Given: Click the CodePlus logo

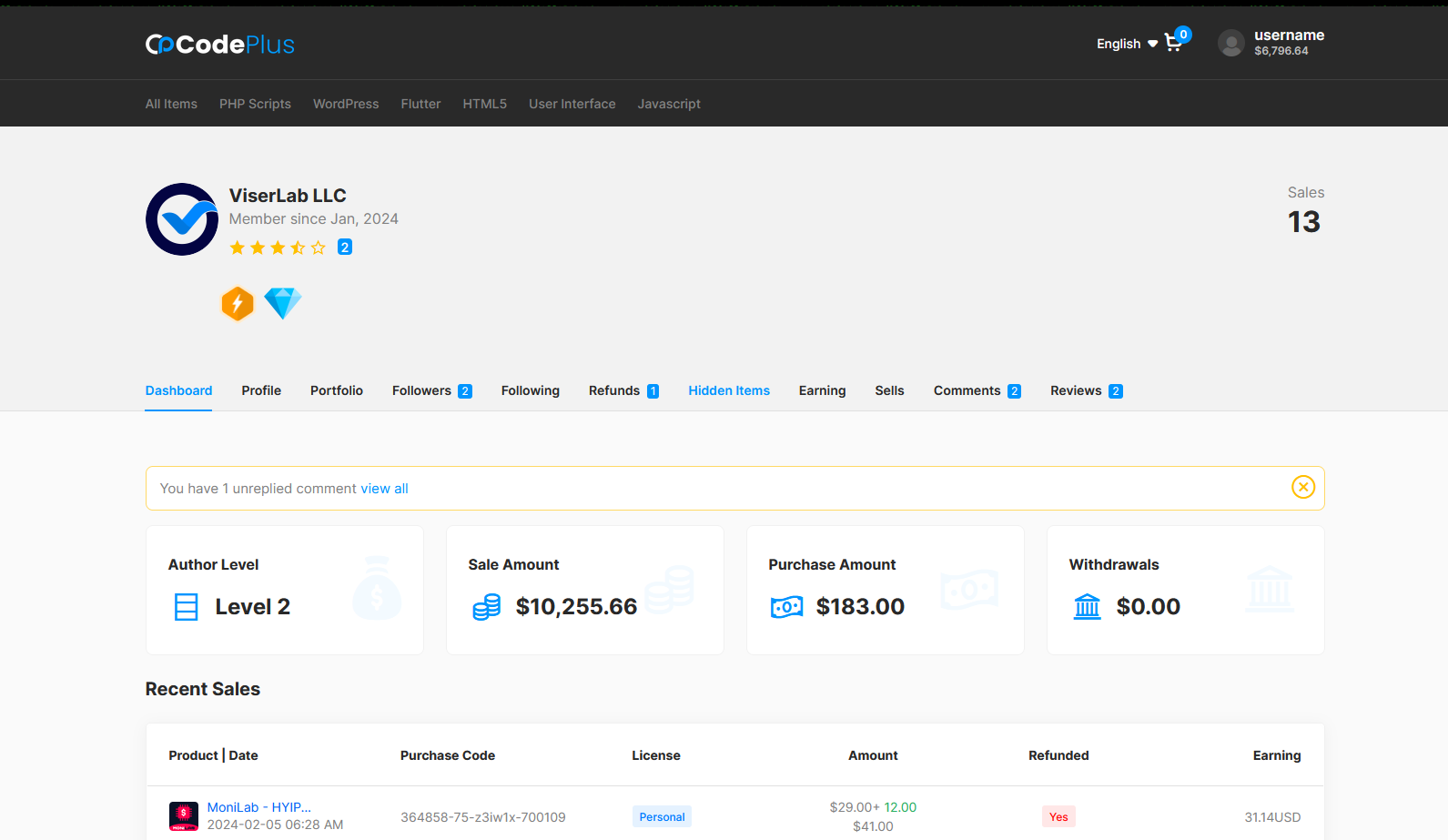Looking at the screenshot, I should [219, 45].
